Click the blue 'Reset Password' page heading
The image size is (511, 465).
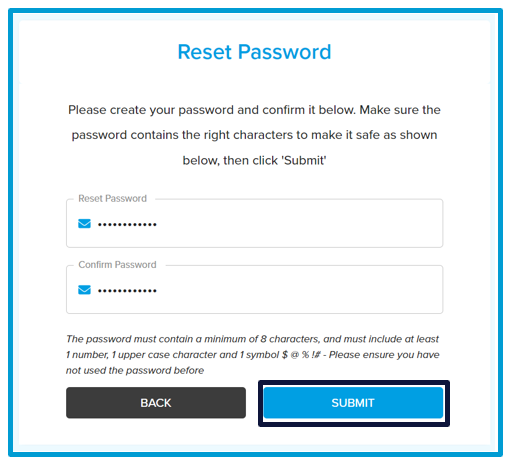click(254, 52)
